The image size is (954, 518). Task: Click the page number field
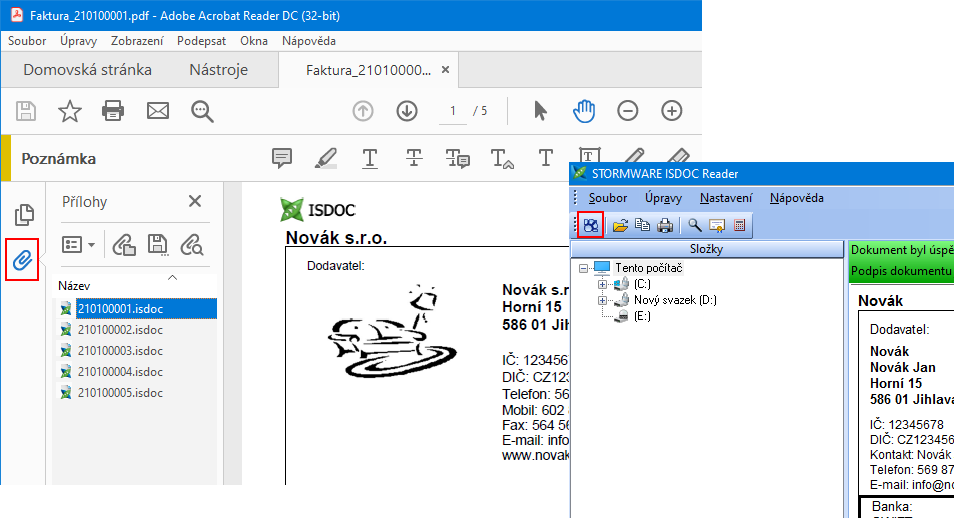click(453, 111)
